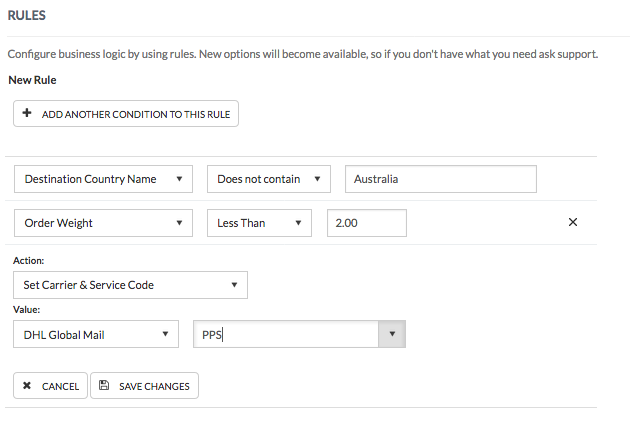Image resolution: width=630 pixels, height=431 pixels.
Task: Expand the service code combo box arrow
Action: point(392,334)
